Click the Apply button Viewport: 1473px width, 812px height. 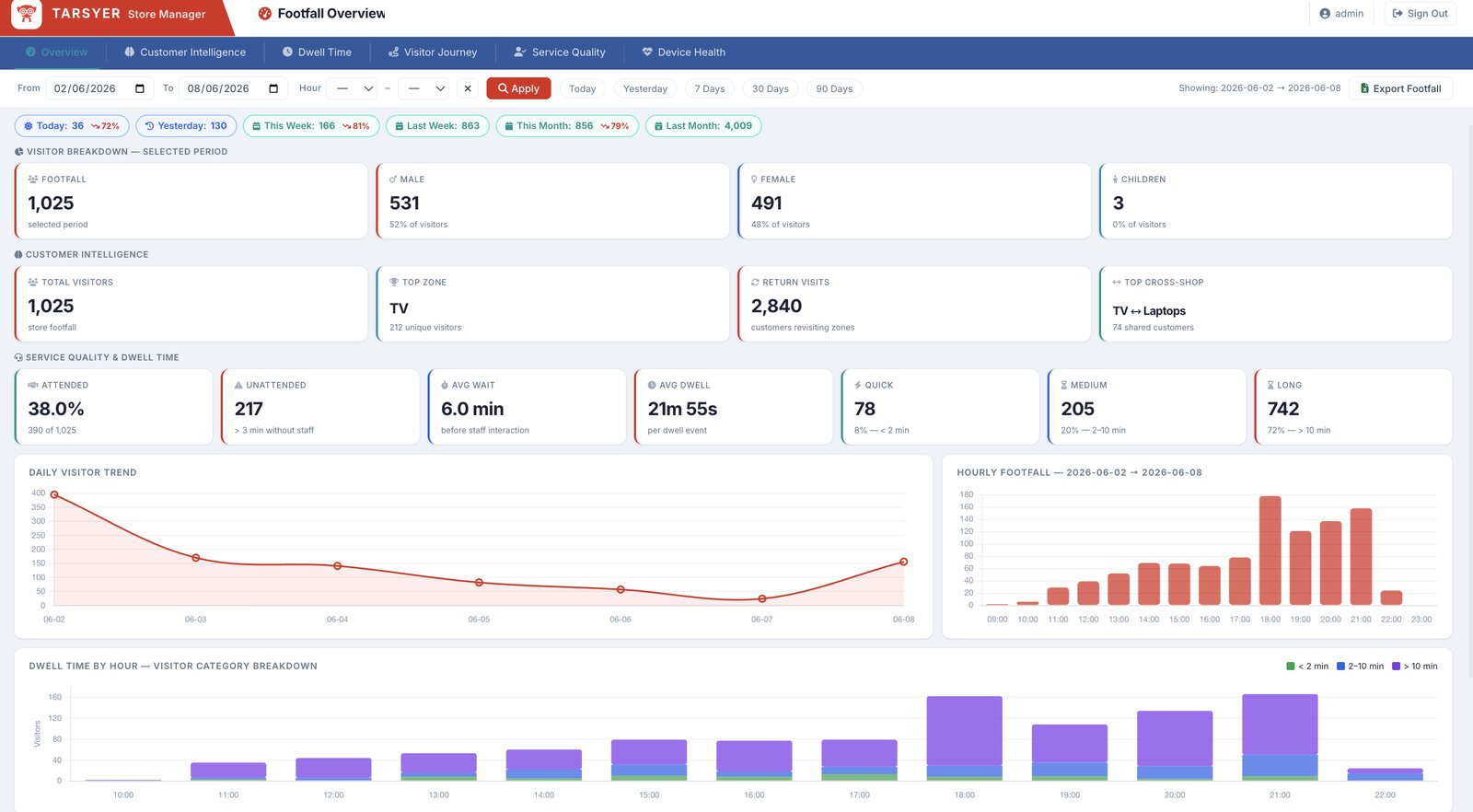click(x=518, y=88)
